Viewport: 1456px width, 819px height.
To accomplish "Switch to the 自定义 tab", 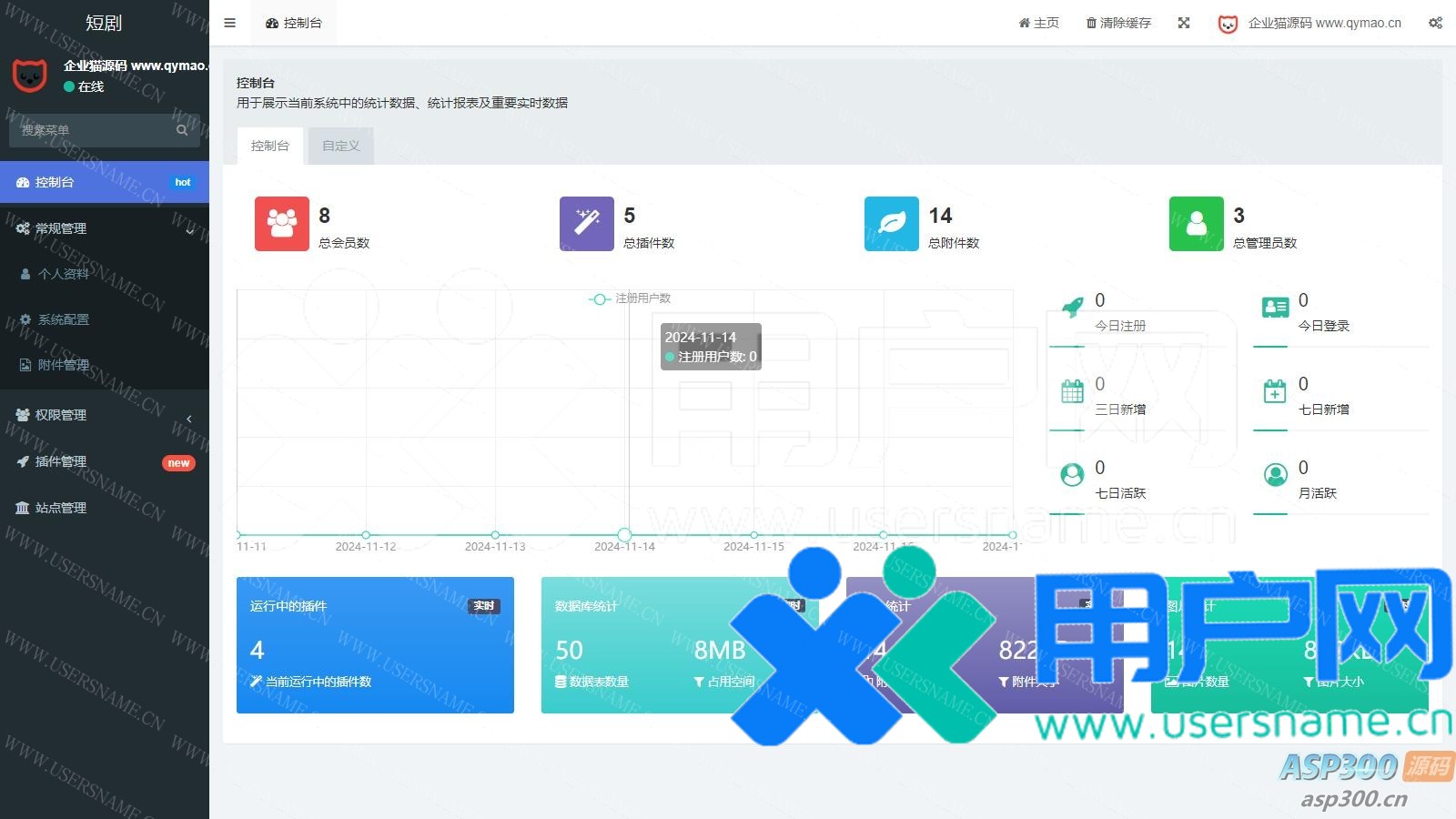I will coord(341,146).
